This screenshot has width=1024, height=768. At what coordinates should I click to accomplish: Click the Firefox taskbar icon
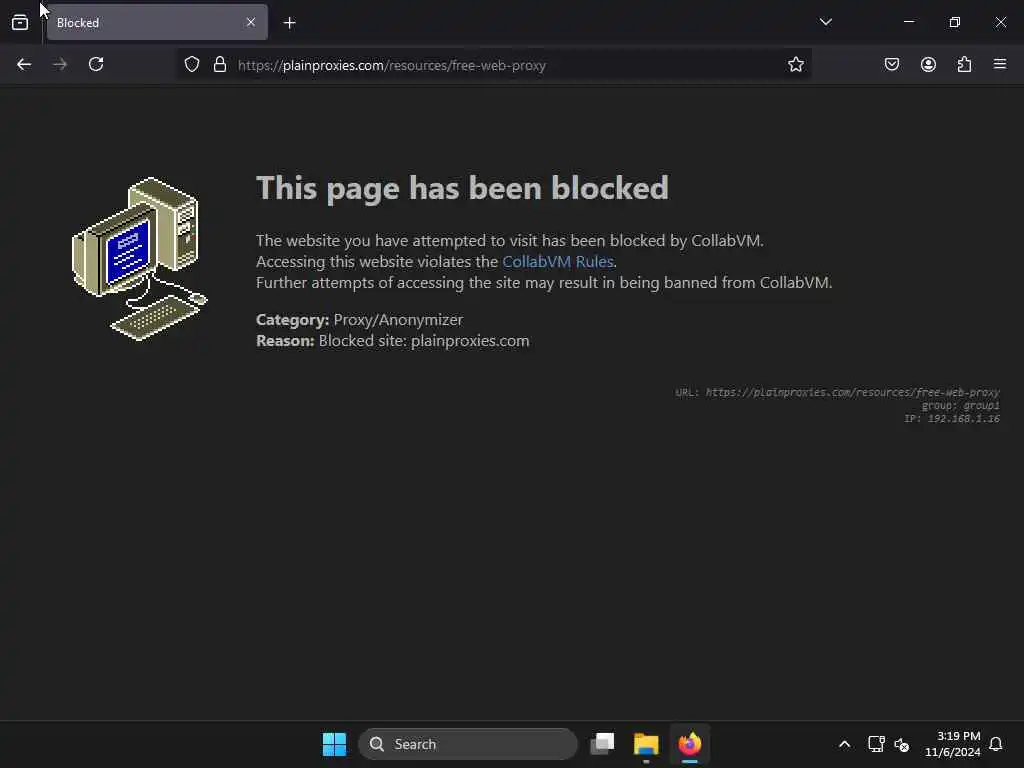coord(690,744)
